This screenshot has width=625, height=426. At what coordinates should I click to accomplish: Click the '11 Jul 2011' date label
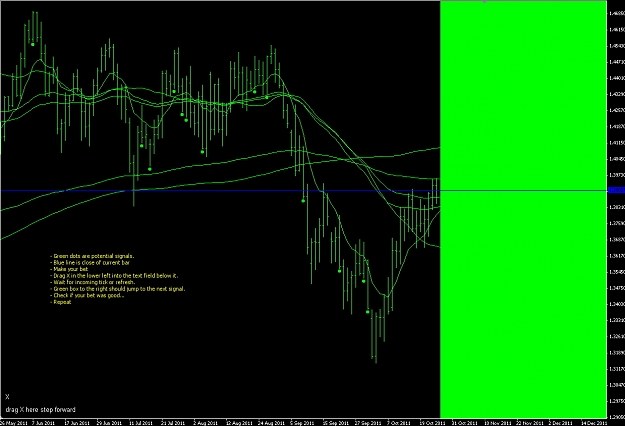[141, 423]
